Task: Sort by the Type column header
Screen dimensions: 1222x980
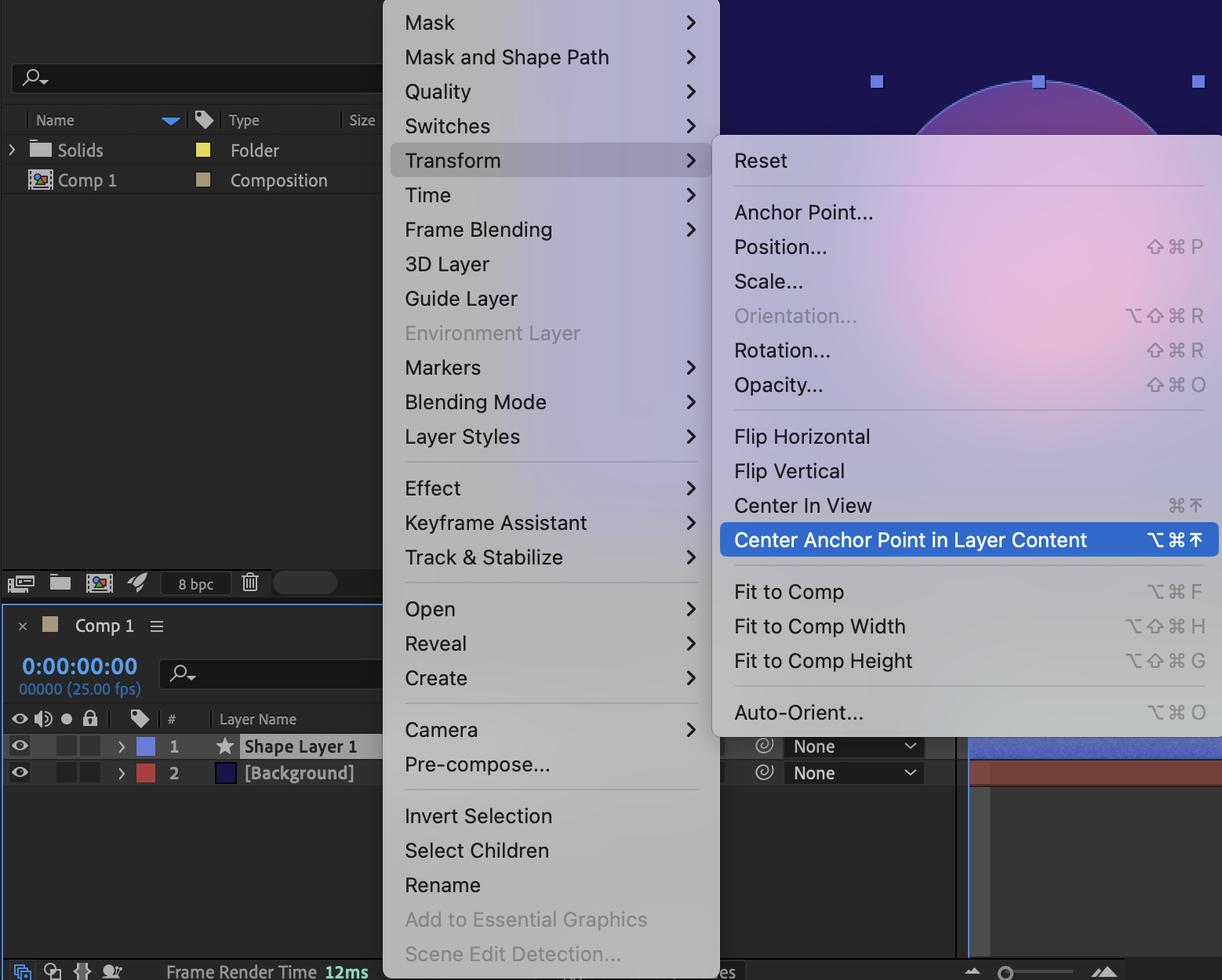Action: click(244, 120)
